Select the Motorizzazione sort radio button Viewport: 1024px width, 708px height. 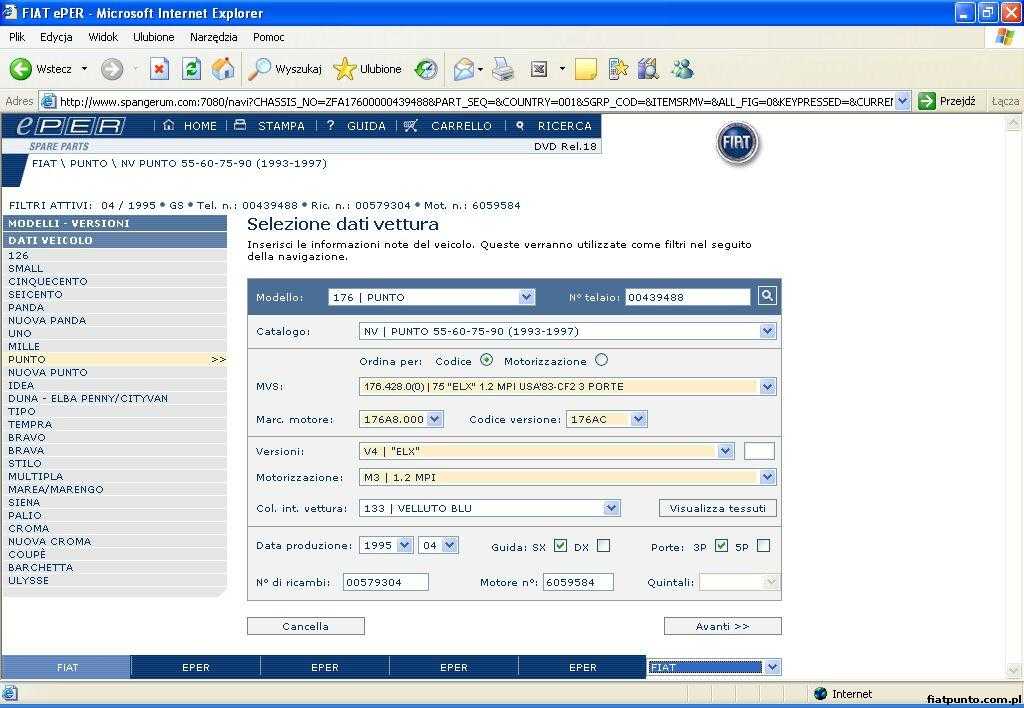(x=601, y=360)
